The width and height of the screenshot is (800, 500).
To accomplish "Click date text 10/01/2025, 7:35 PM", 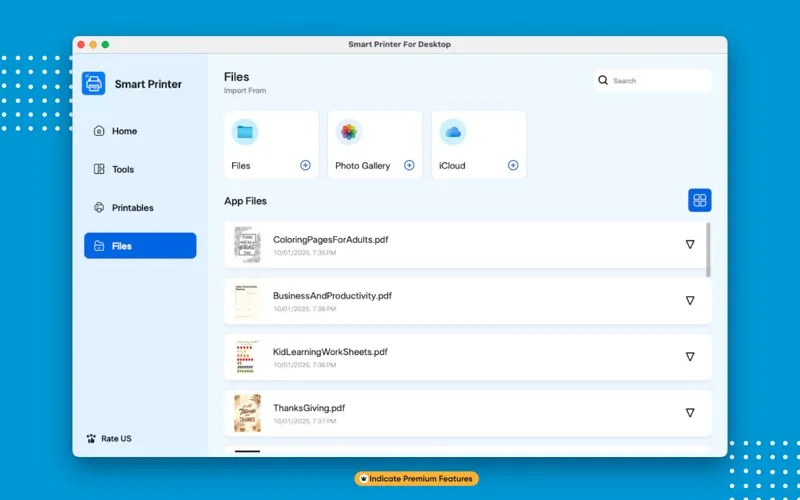I will tap(304, 253).
